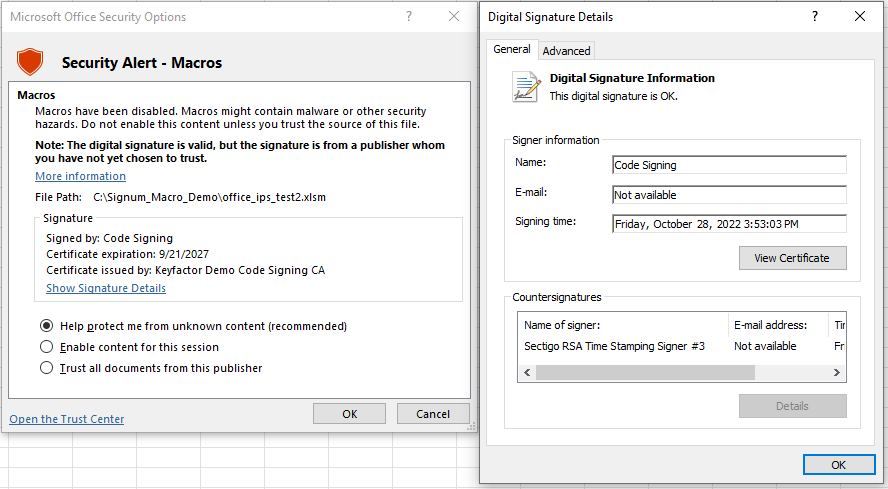This screenshot has width=888, height=489.
Task: Open the Trust Center link
Action: point(67,419)
